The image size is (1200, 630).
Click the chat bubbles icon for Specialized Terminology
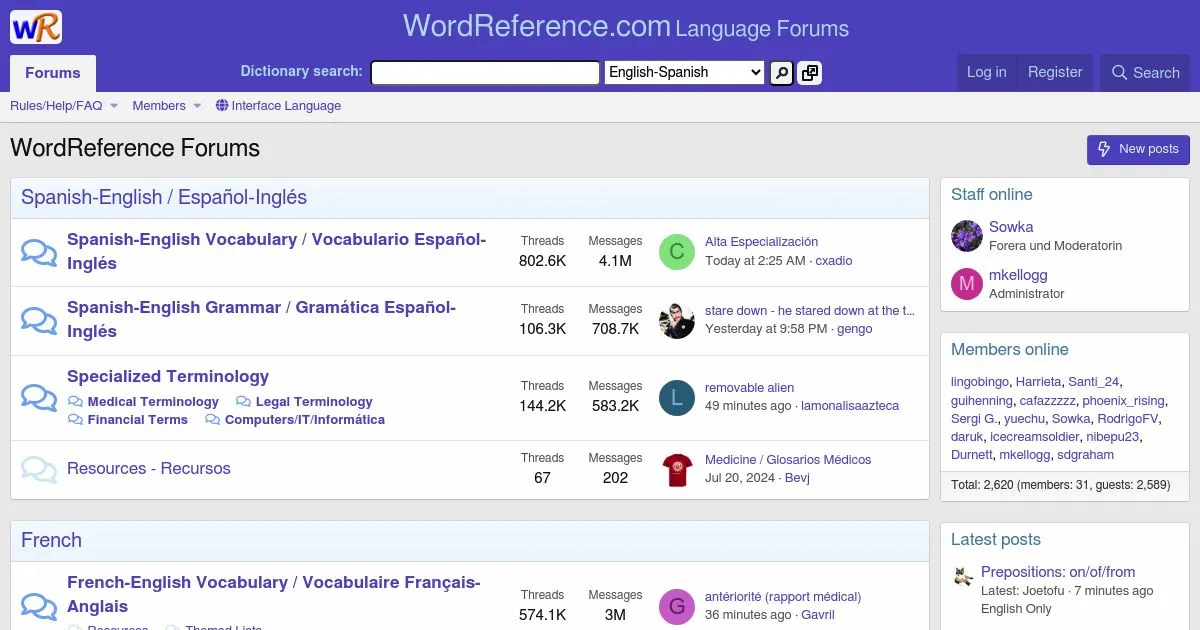coord(39,397)
